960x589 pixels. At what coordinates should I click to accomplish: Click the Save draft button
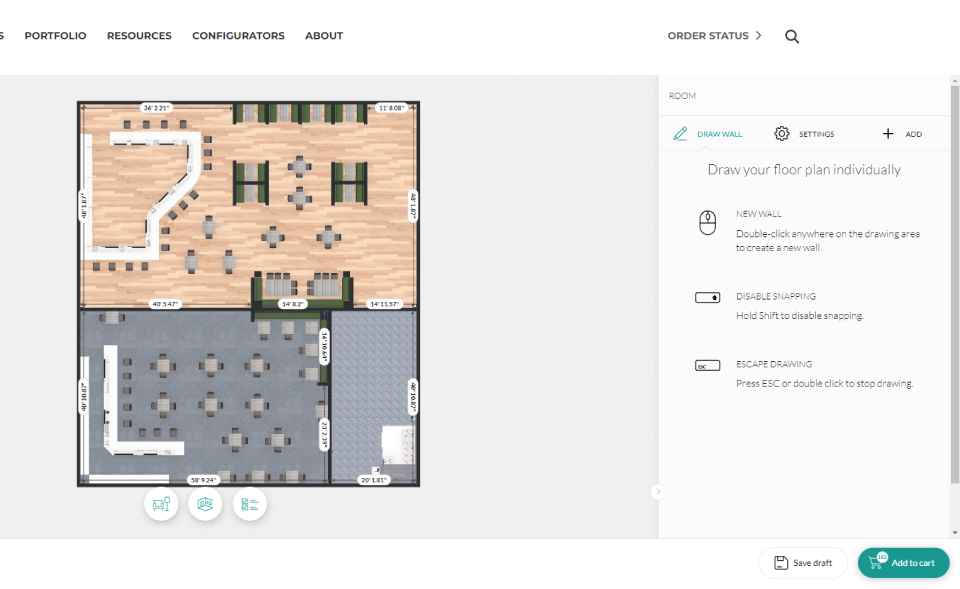[x=802, y=563]
